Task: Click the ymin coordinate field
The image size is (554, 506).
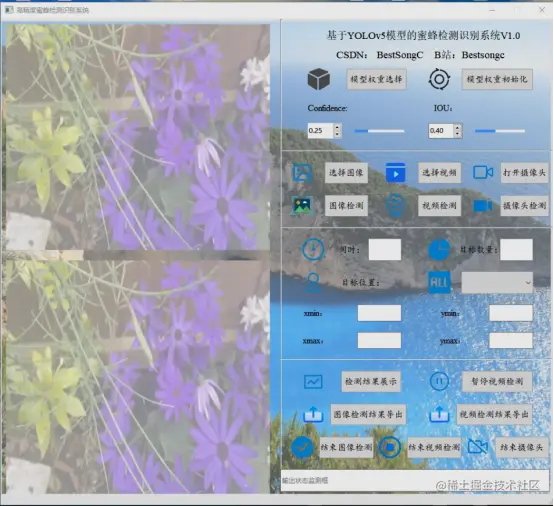Action: click(x=511, y=313)
